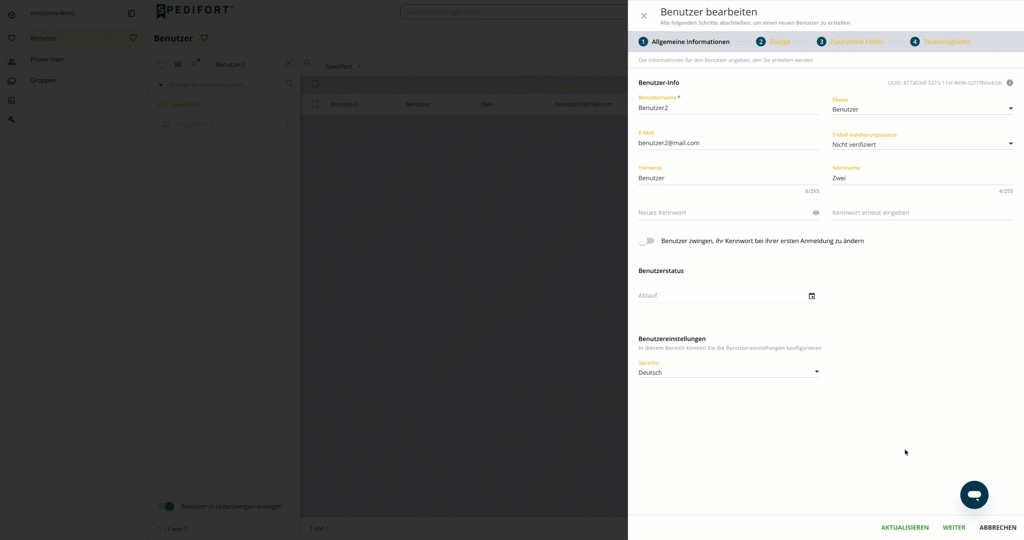Show password with eye icon
This screenshot has width=1024, height=540.
tap(816, 213)
